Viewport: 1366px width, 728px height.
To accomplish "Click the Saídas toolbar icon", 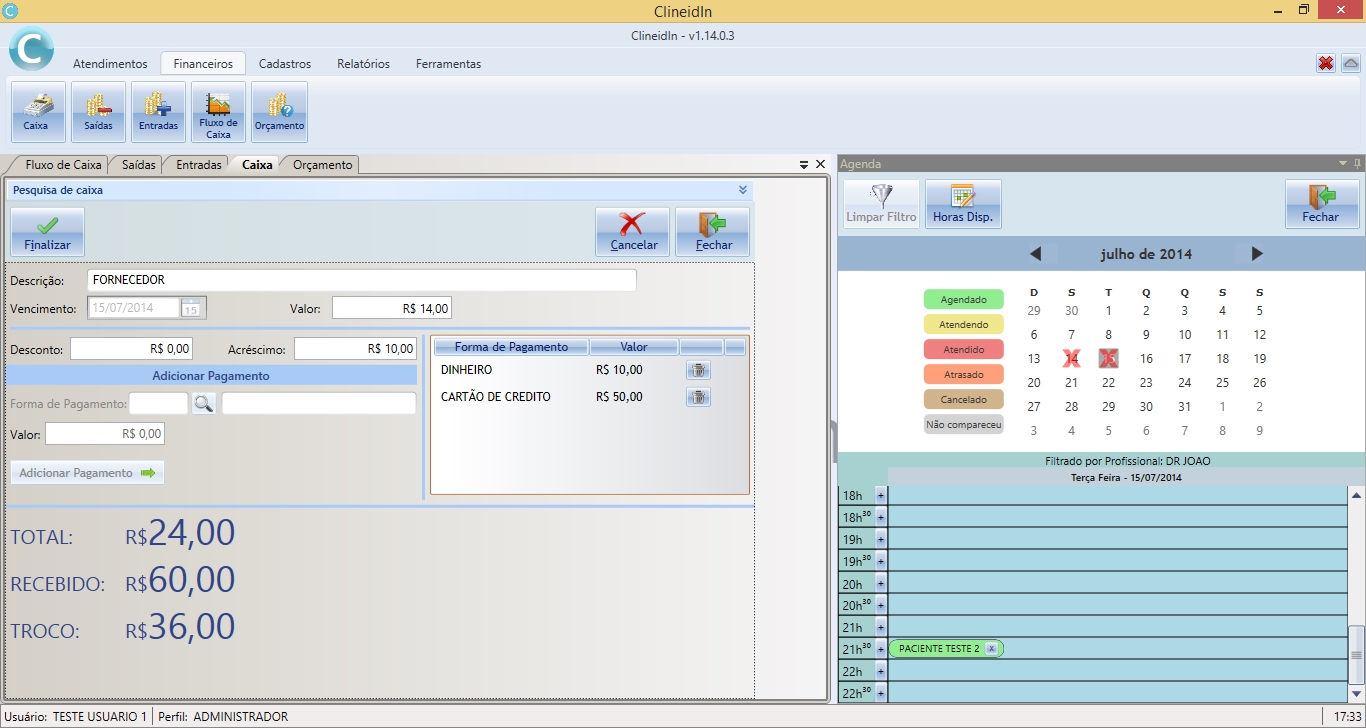I will pos(98,112).
